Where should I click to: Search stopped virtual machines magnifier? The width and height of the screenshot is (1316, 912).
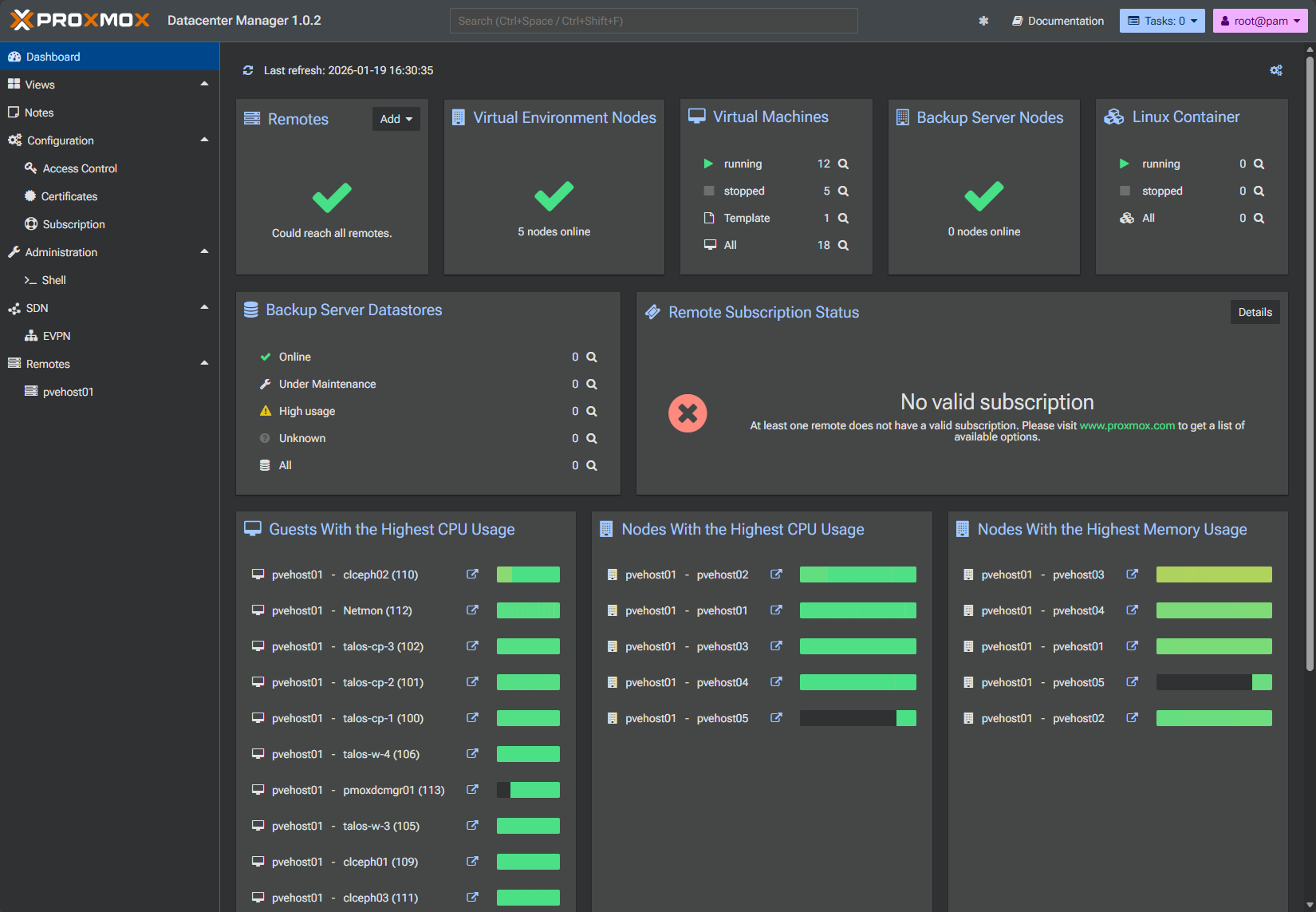click(x=843, y=191)
